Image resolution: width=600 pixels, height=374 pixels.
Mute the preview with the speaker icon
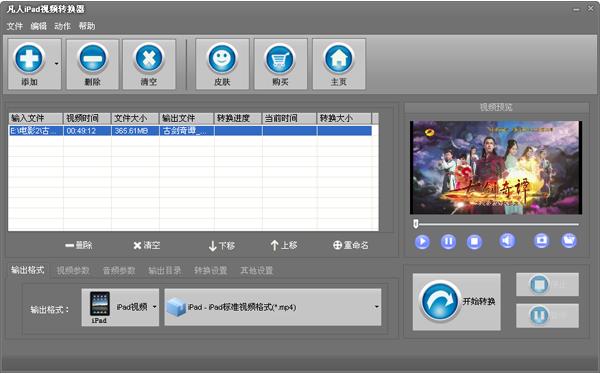[507, 241]
